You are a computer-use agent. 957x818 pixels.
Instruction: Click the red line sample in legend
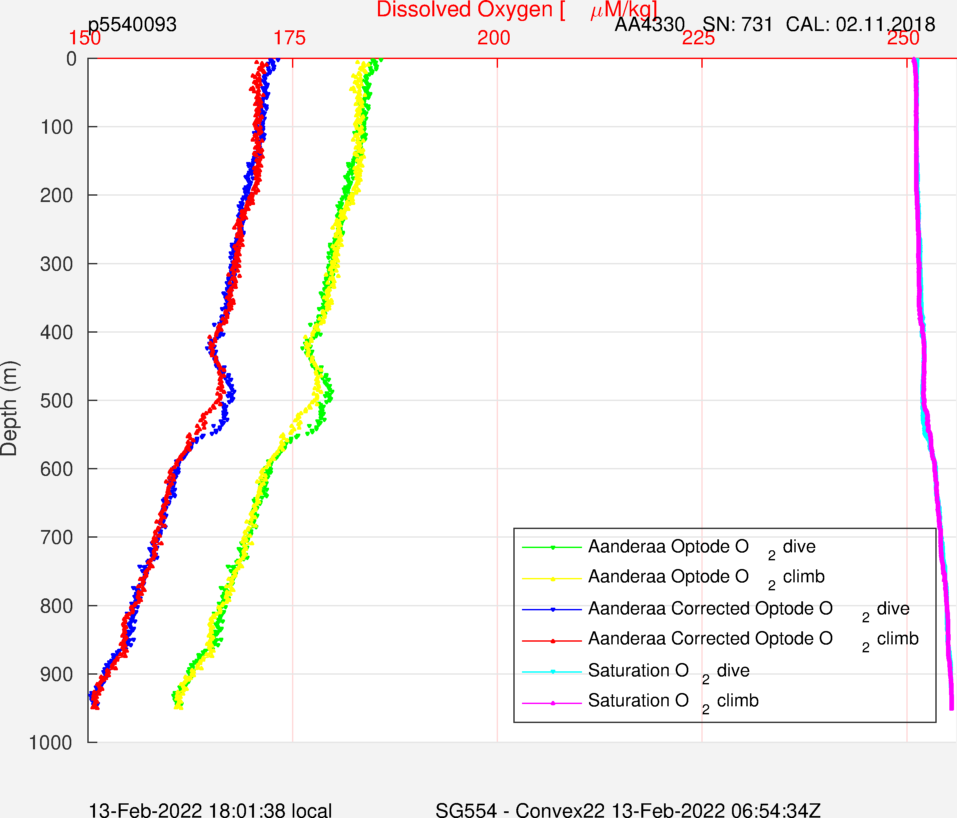pyautogui.click(x=552, y=640)
